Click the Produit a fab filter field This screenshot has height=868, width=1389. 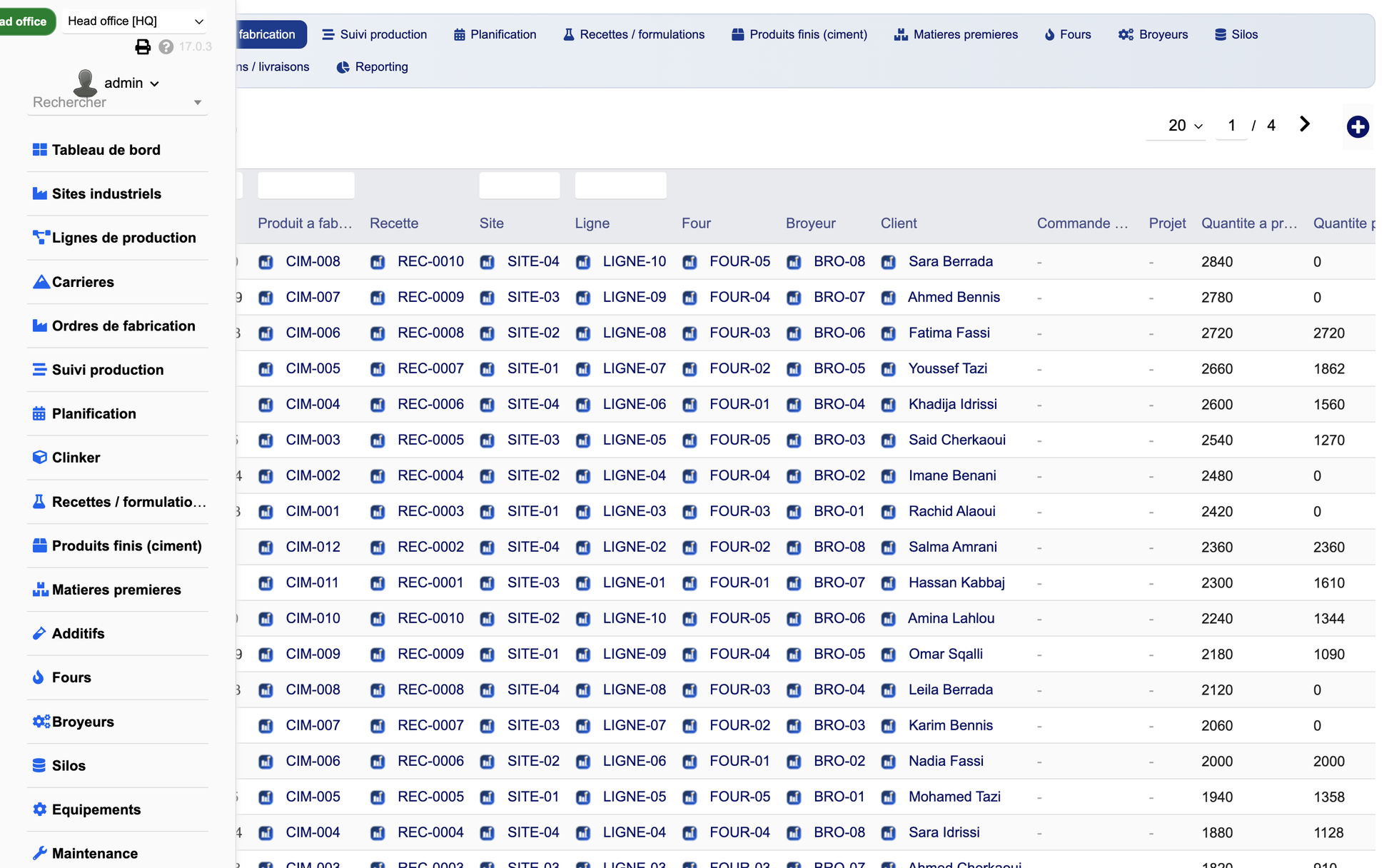[306, 186]
